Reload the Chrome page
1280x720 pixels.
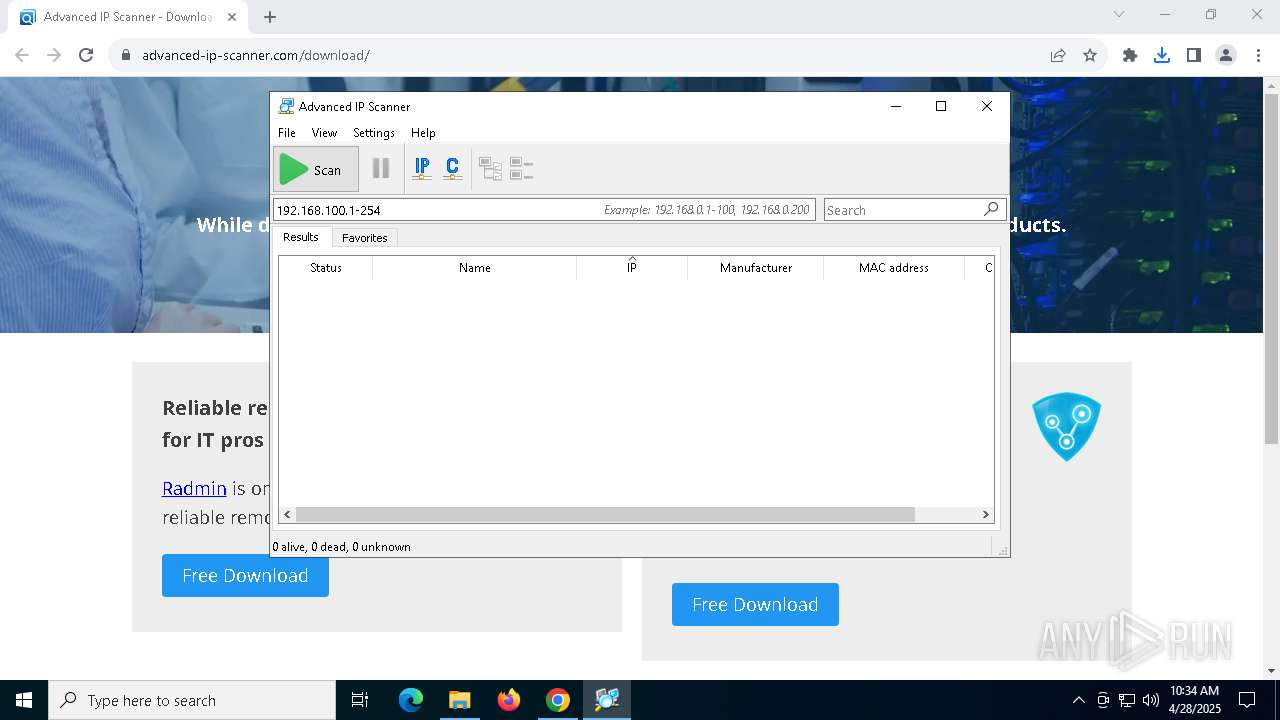pyautogui.click(x=86, y=55)
